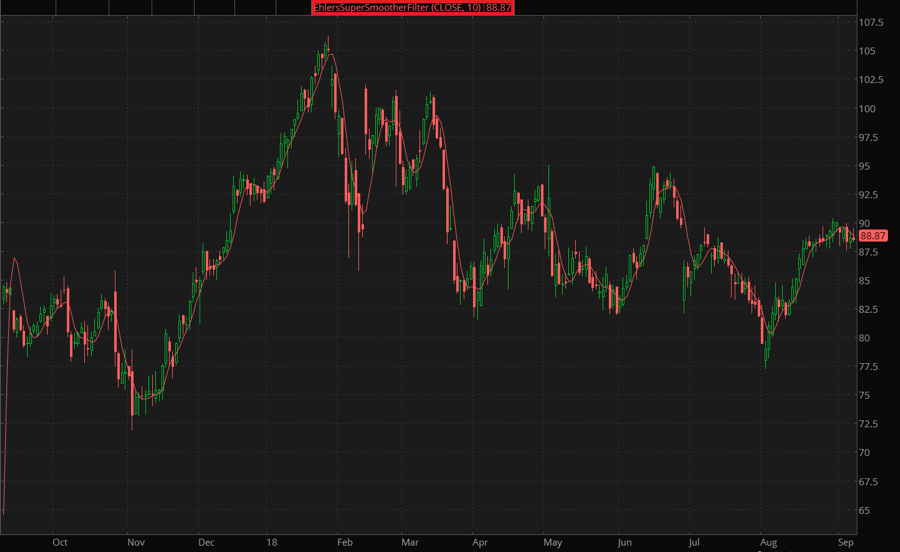
Task: Select the 65 price axis label
Action: 866,510
